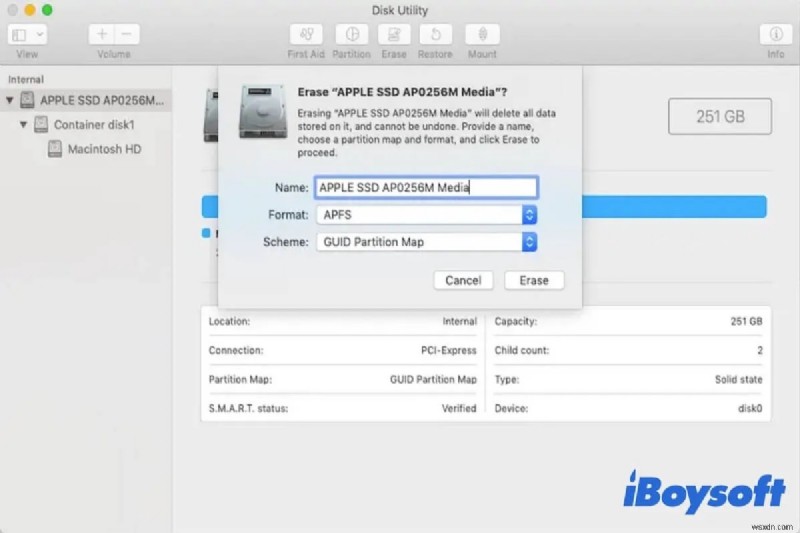Click the PCI-Express connection value
The height and width of the screenshot is (533, 800).
(448, 350)
